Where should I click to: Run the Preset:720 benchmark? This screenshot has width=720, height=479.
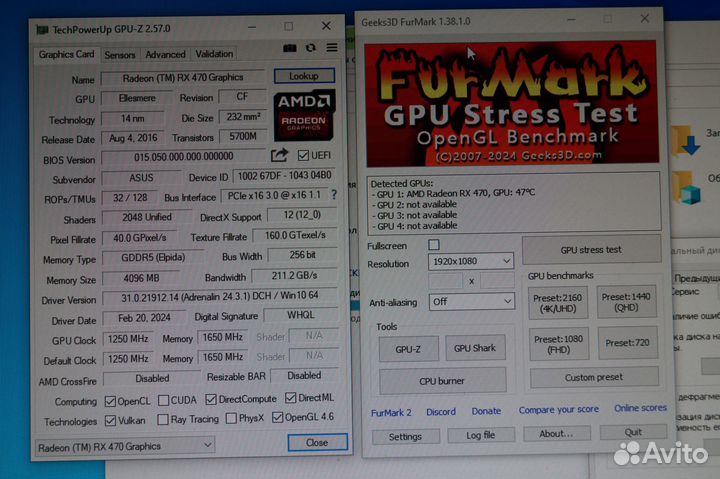pyautogui.click(x=627, y=343)
